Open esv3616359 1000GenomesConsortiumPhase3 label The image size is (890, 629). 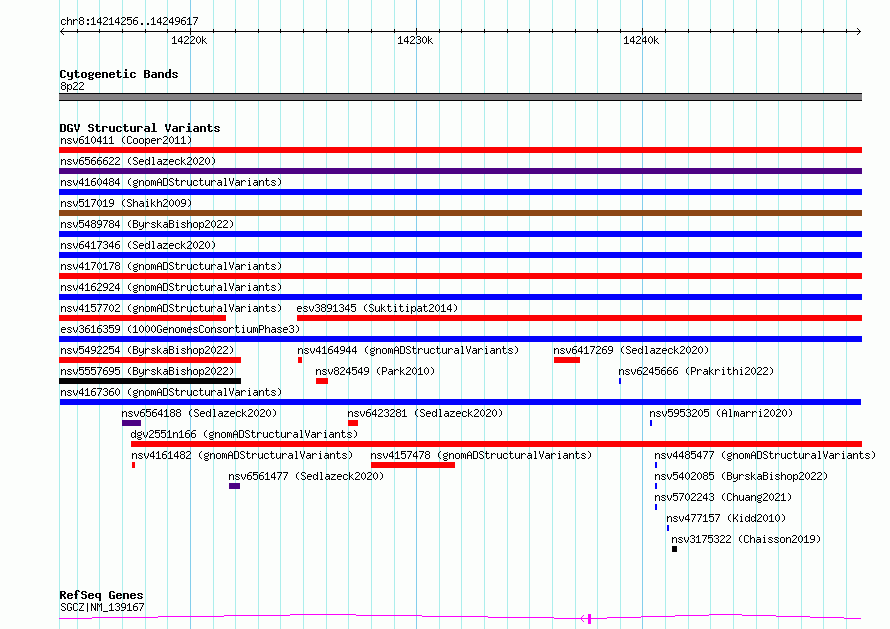coord(180,329)
